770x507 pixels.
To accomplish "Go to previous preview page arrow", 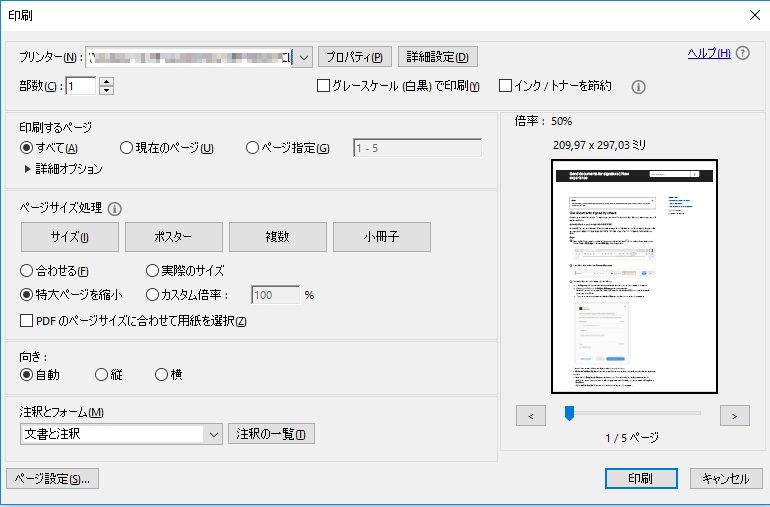I will point(531,416).
